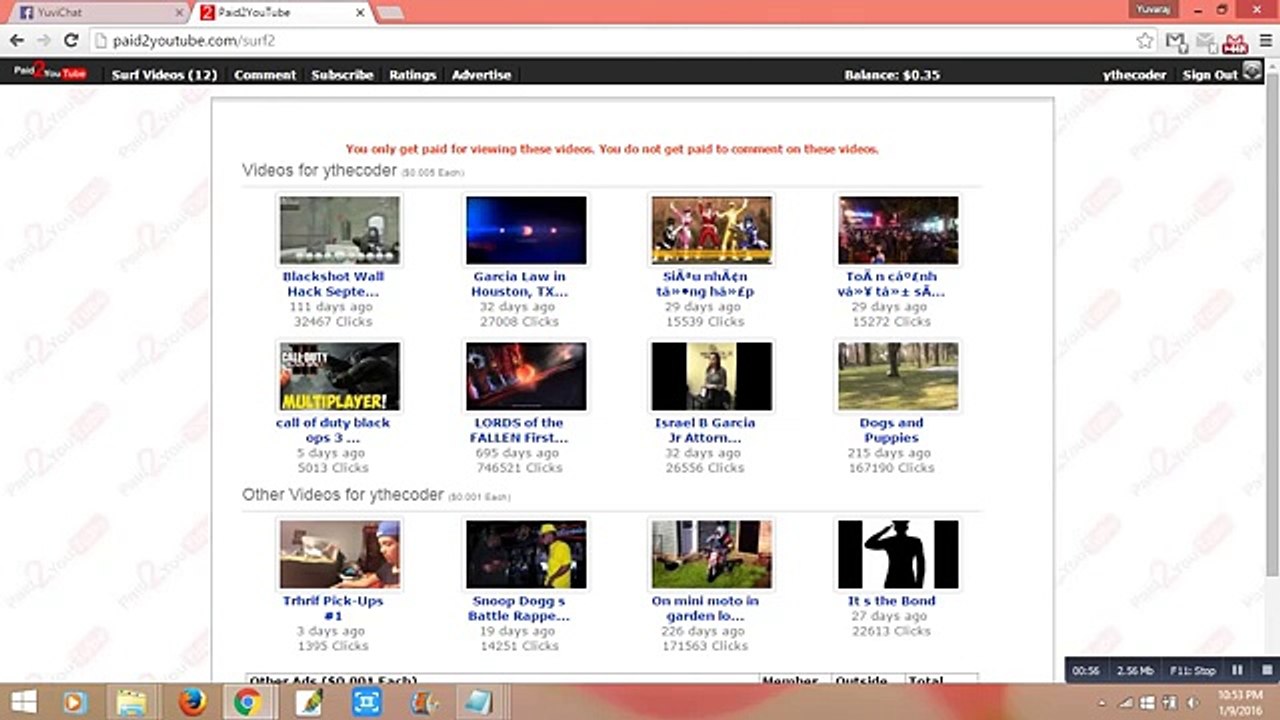Viewport: 1280px width, 720px height.
Task: Click the Chrome icon in the taskbar
Action: [247, 702]
